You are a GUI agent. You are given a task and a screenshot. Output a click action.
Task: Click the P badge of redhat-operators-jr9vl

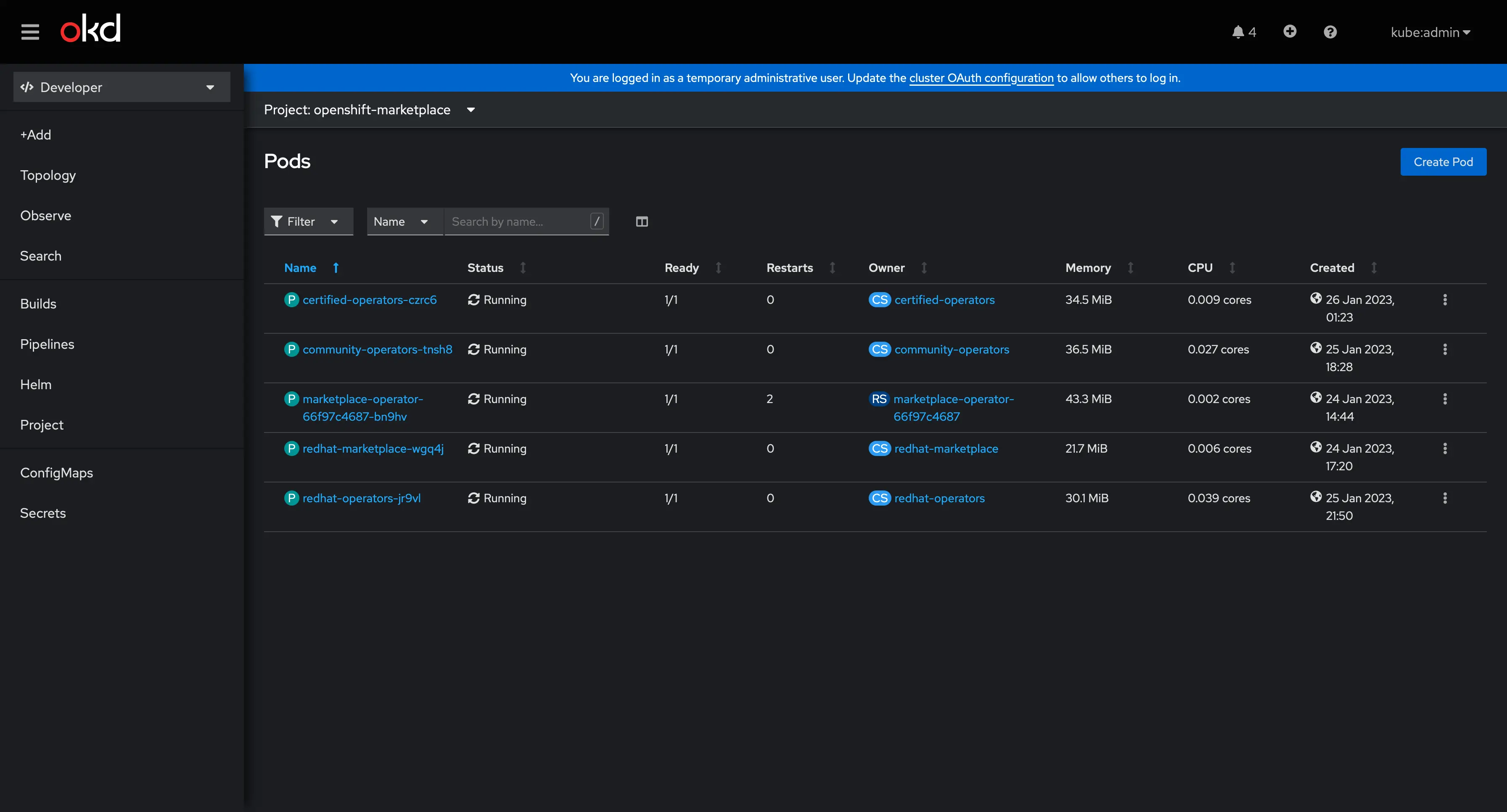pyautogui.click(x=291, y=498)
